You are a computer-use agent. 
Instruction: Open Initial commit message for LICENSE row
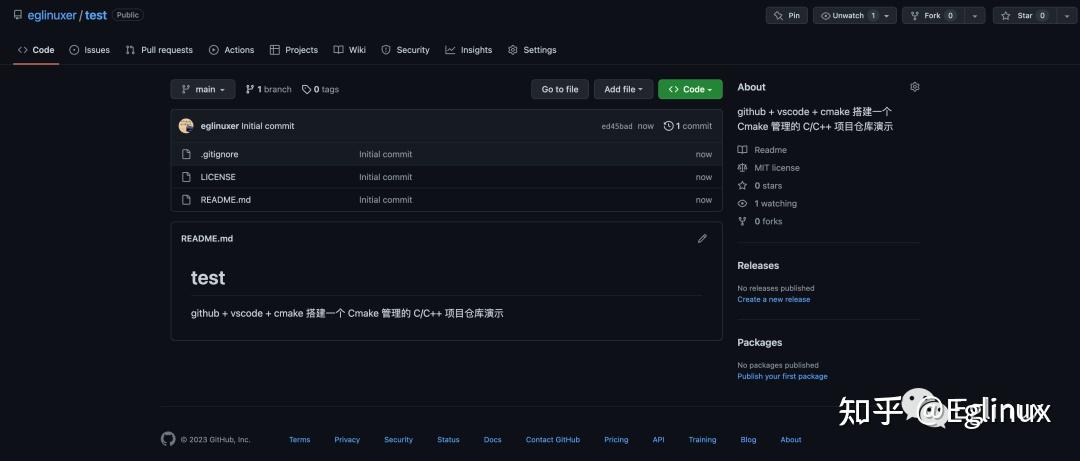pyautogui.click(x=386, y=177)
